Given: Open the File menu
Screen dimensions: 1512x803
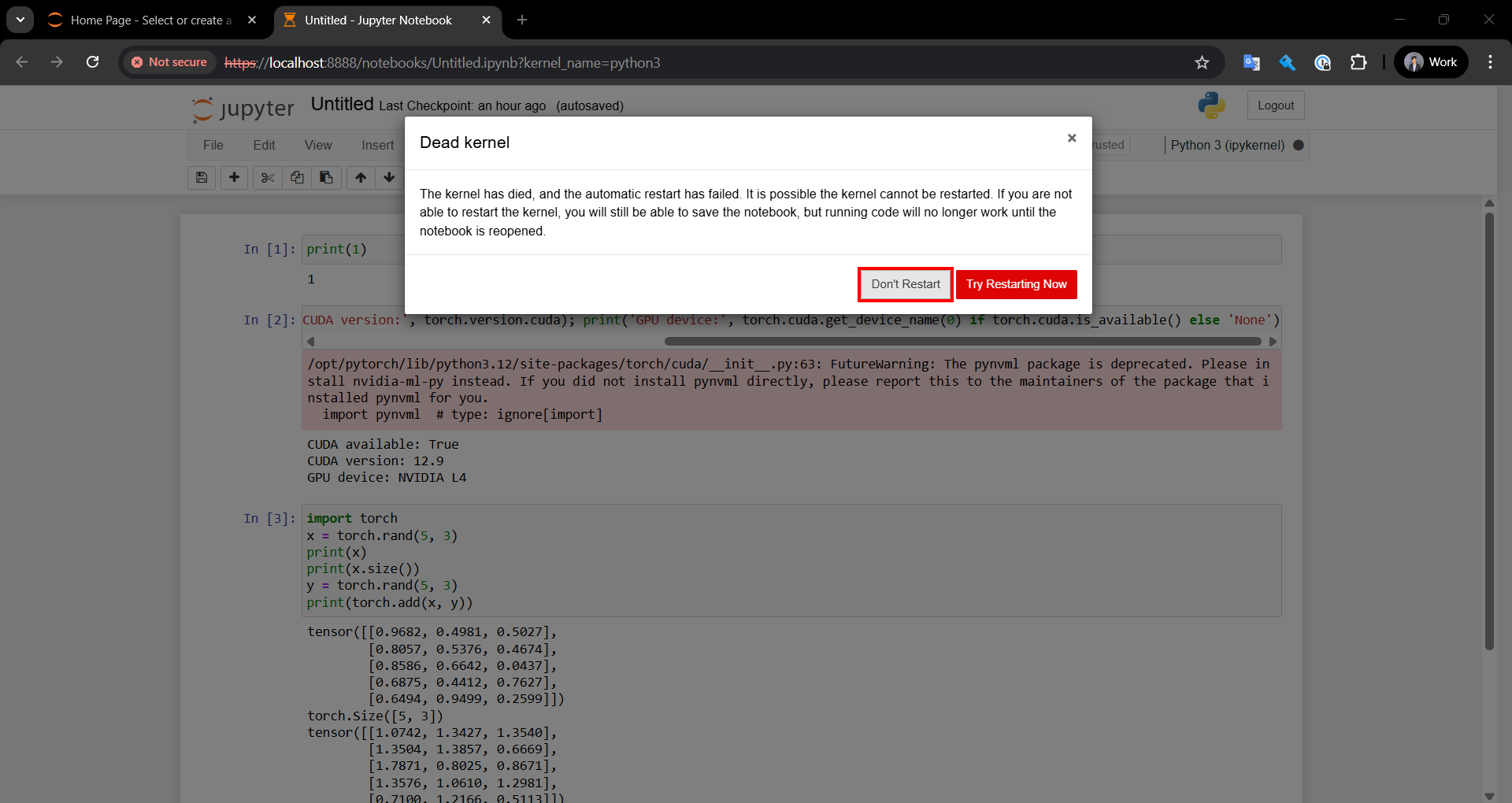Looking at the screenshot, I should click(213, 146).
